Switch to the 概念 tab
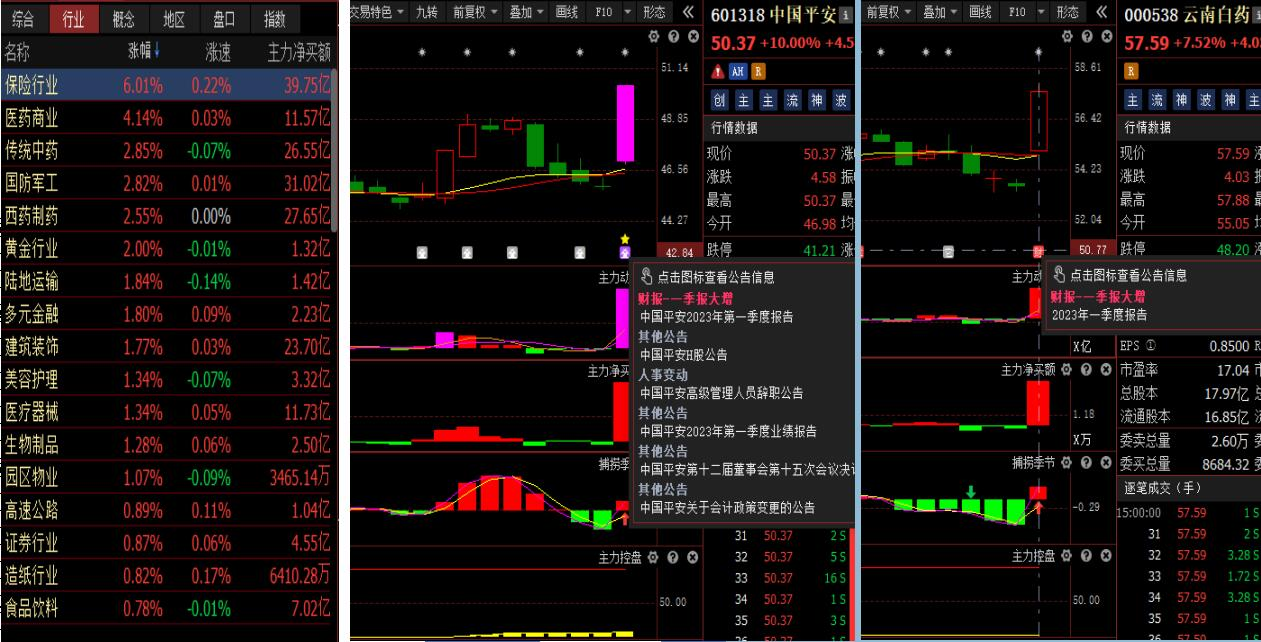The height and width of the screenshot is (642, 1261). (124, 18)
